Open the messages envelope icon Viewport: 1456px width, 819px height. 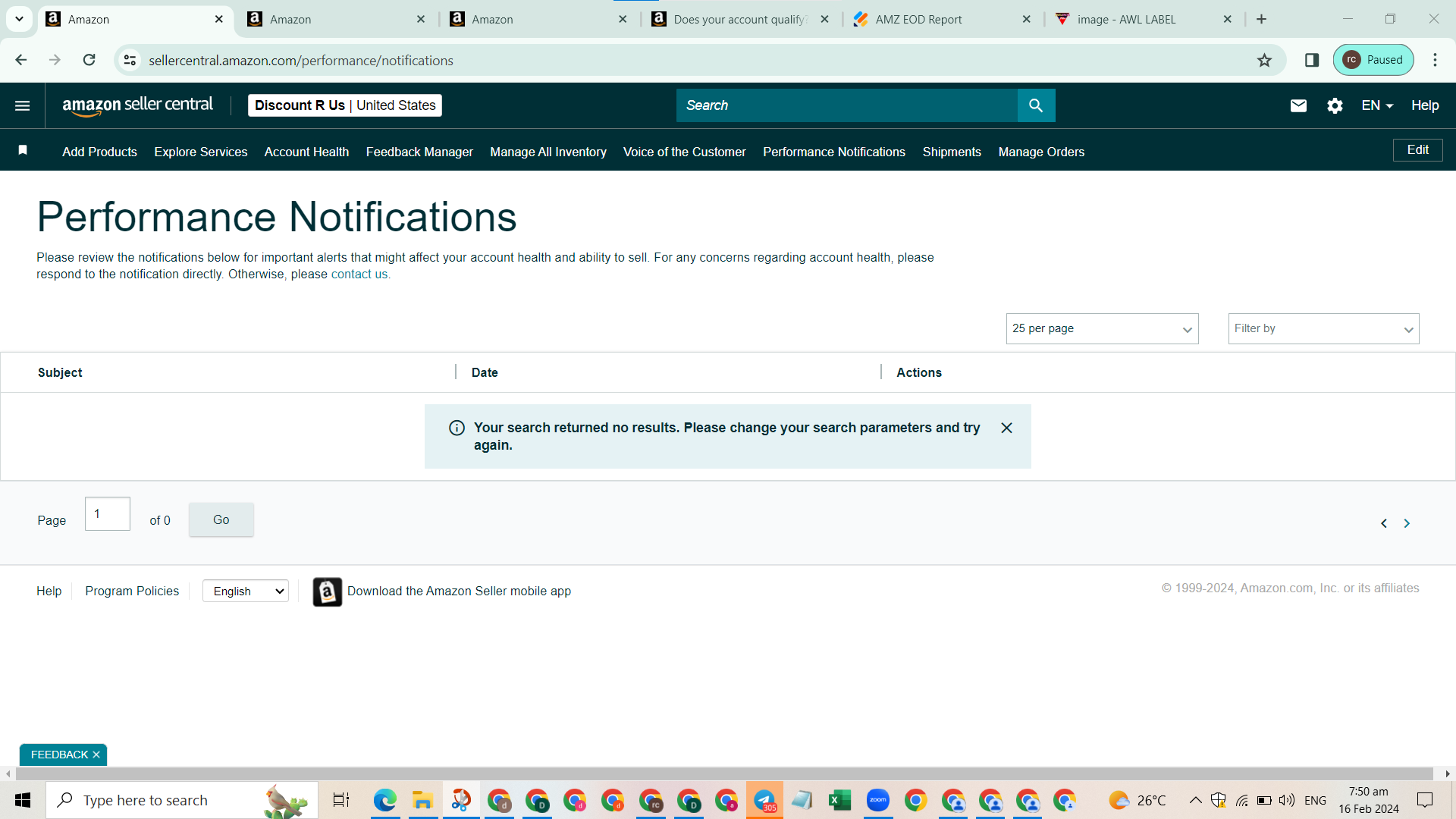click(1298, 105)
